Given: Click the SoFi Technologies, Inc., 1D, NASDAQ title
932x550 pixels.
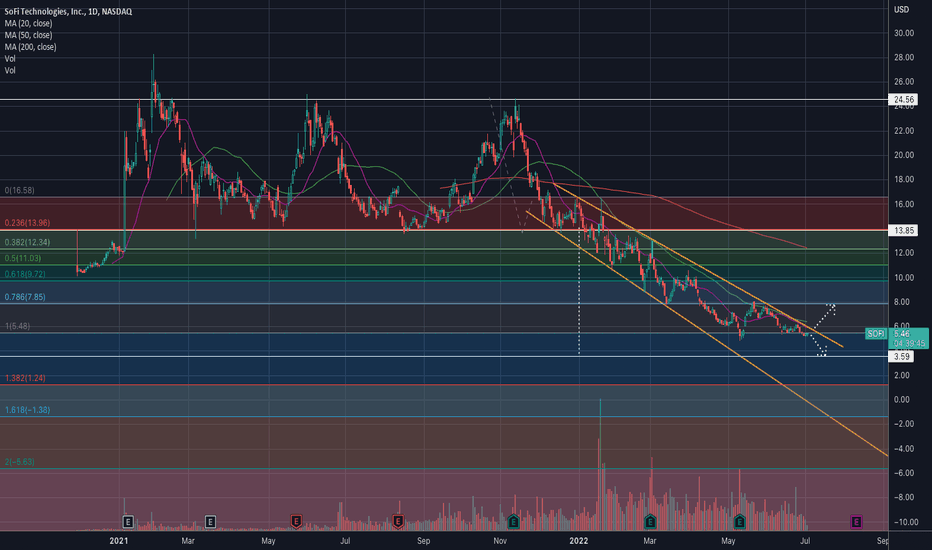Looking at the screenshot, I should coord(68,11).
